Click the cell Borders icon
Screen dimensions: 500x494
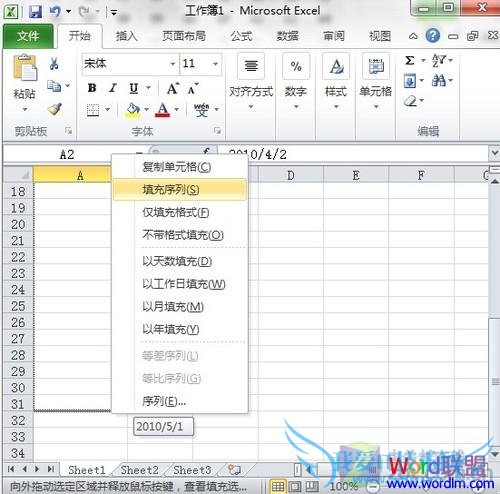click(93, 110)
